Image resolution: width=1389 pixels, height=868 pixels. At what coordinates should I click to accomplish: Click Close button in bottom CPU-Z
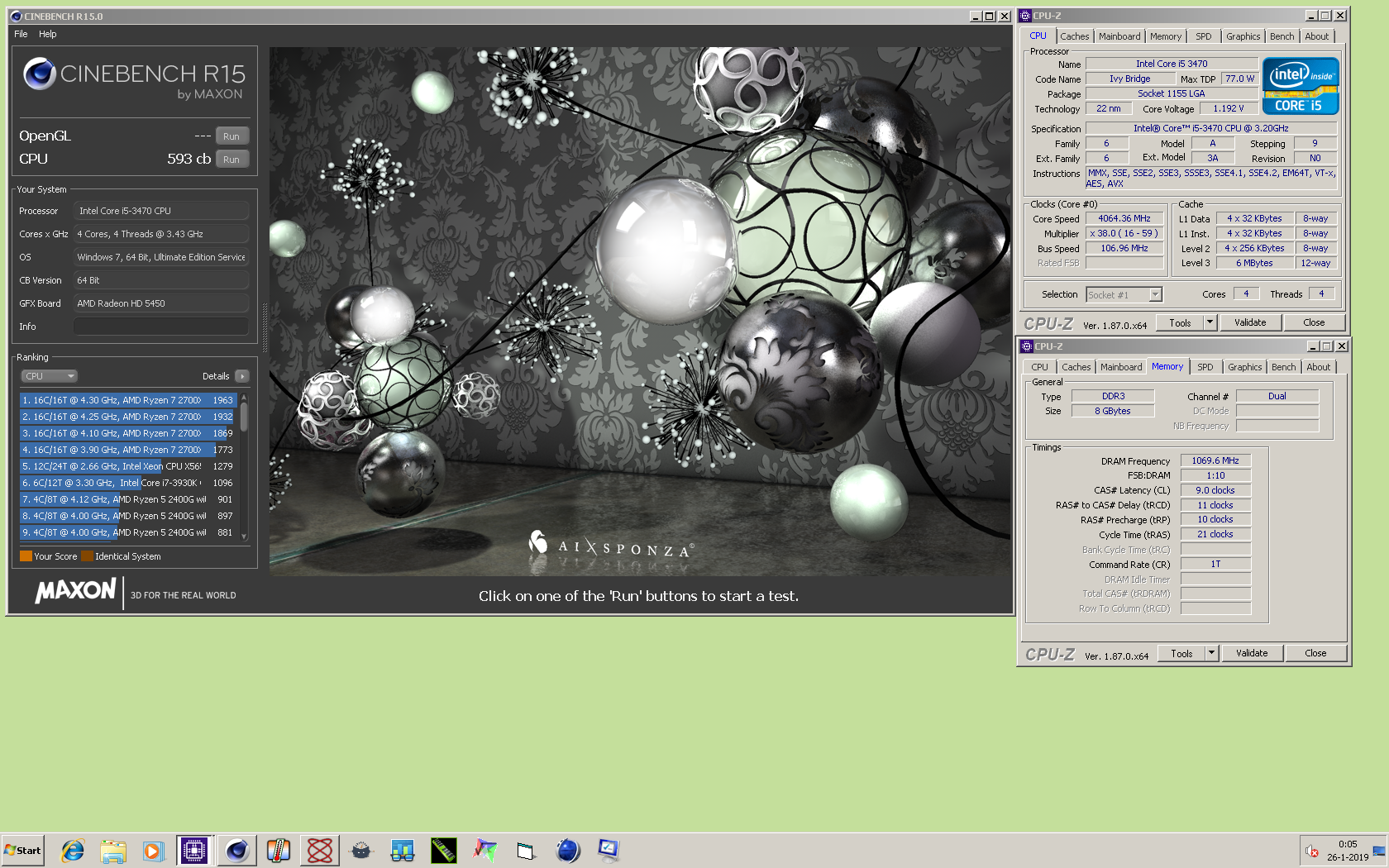click(x=1315, y=654)
